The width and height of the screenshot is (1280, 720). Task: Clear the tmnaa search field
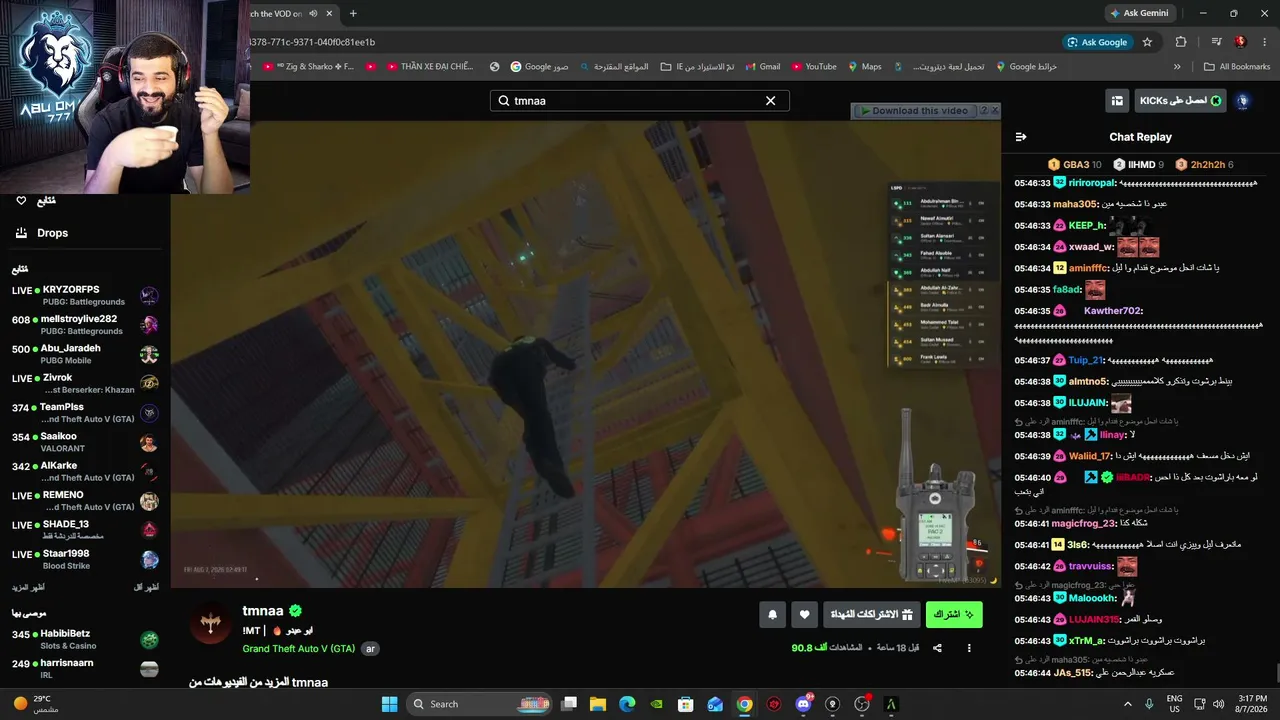coord(770,101)
